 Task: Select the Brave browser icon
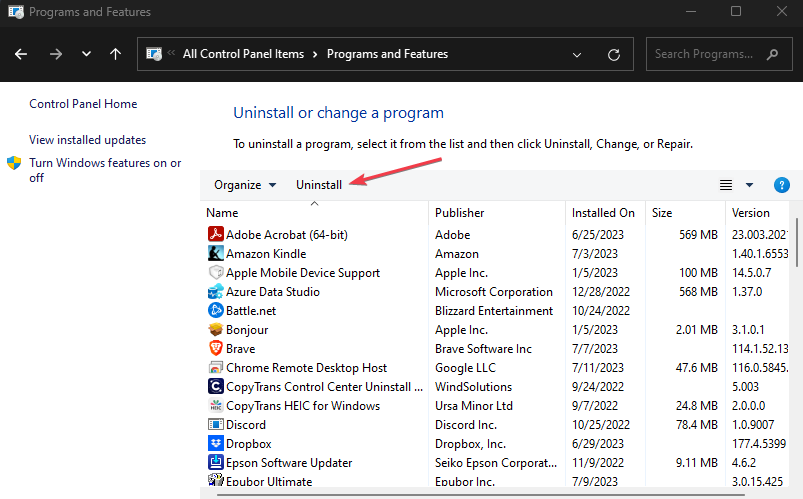[215, 349]
